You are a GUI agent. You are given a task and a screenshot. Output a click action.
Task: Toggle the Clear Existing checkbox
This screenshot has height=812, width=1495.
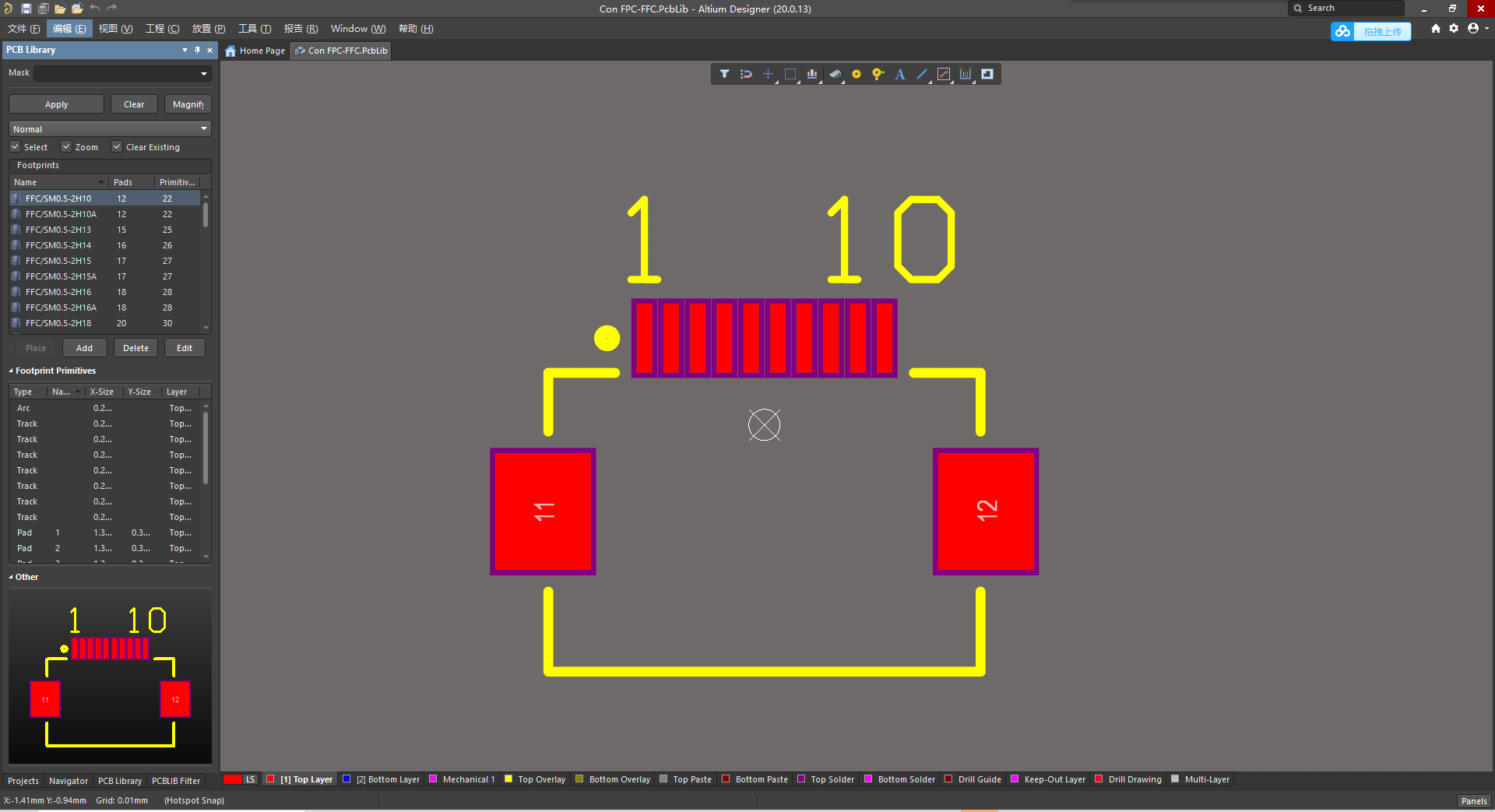117,146
